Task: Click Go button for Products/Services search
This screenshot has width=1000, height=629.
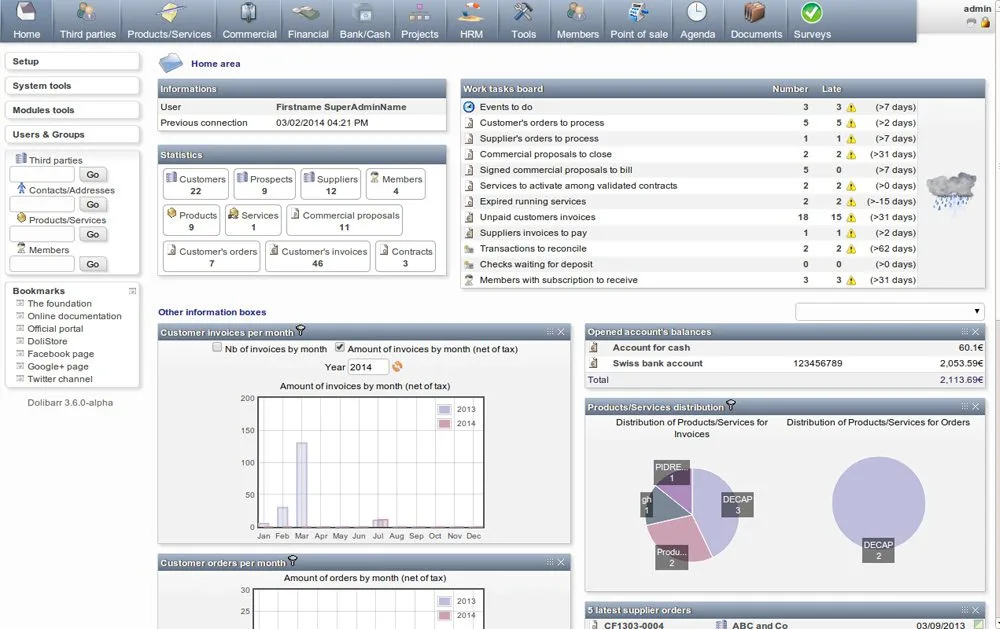Action: click(92, 234)
